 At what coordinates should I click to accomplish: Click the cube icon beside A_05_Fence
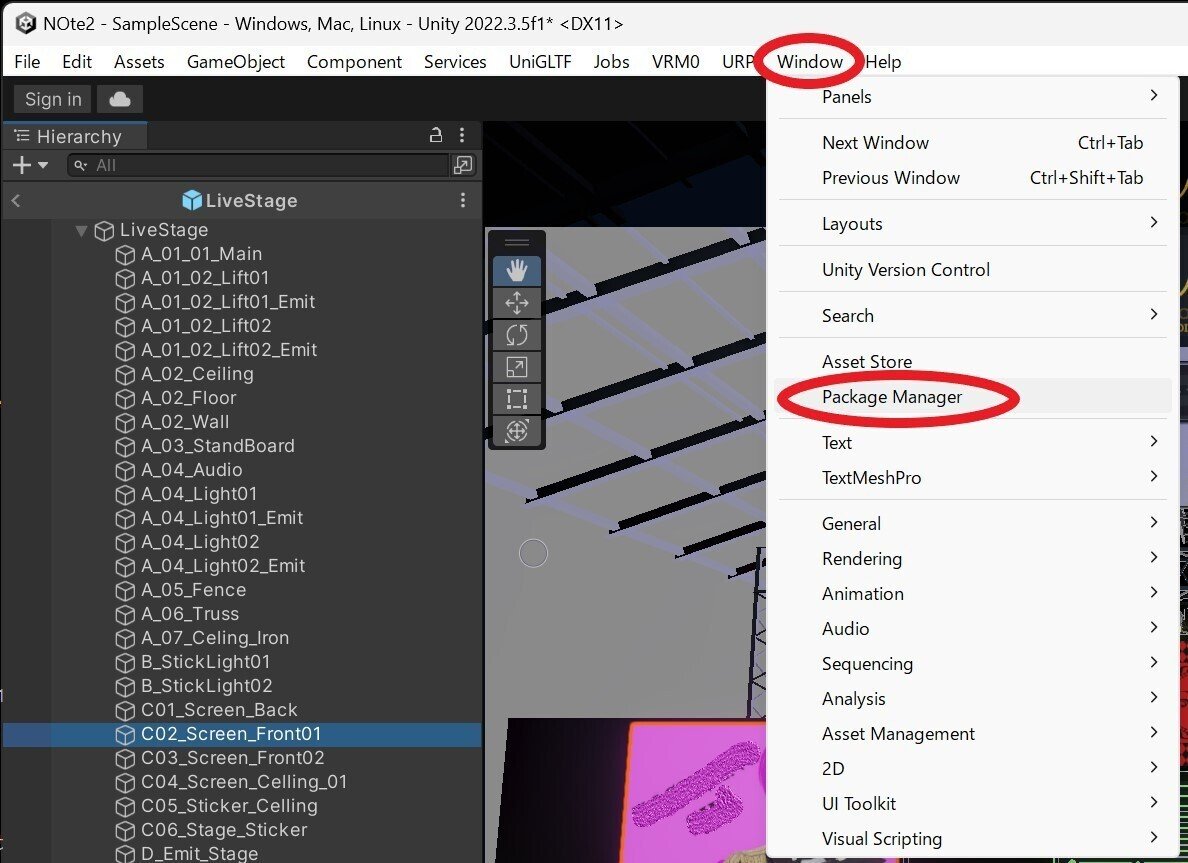125,591
